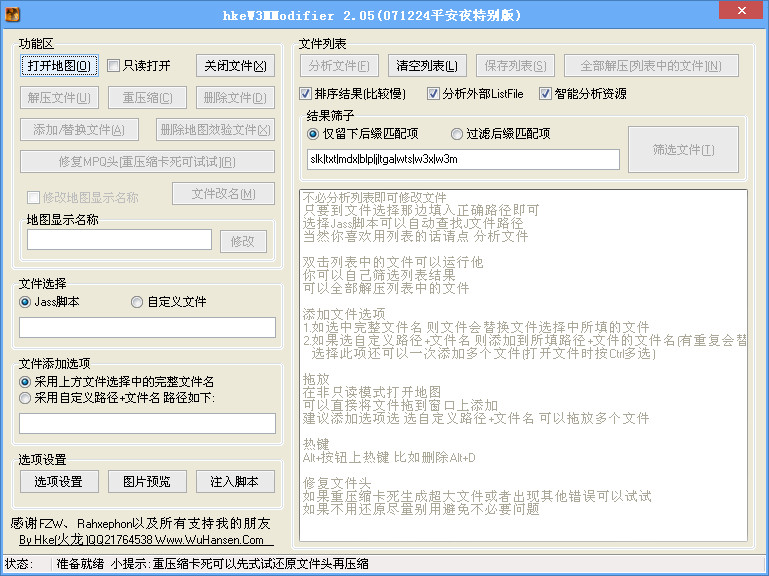This screenshot has height=576, width=769.
Task: Click the 修复MPQ头 button
Action: click(x=147, y=161)
